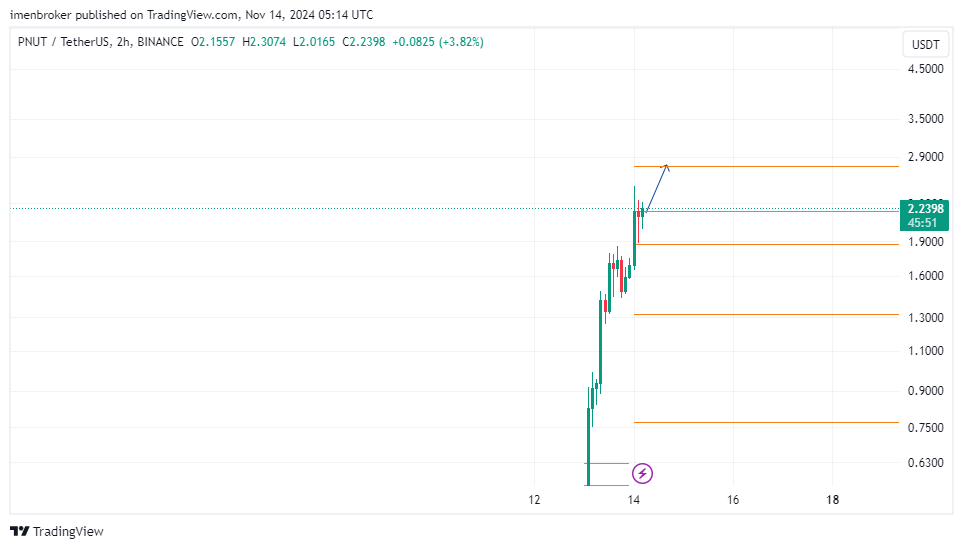This screenshot has width=963, height=549.
Task: Click the TradingView logo icon
Action: (x=19, y=531)
